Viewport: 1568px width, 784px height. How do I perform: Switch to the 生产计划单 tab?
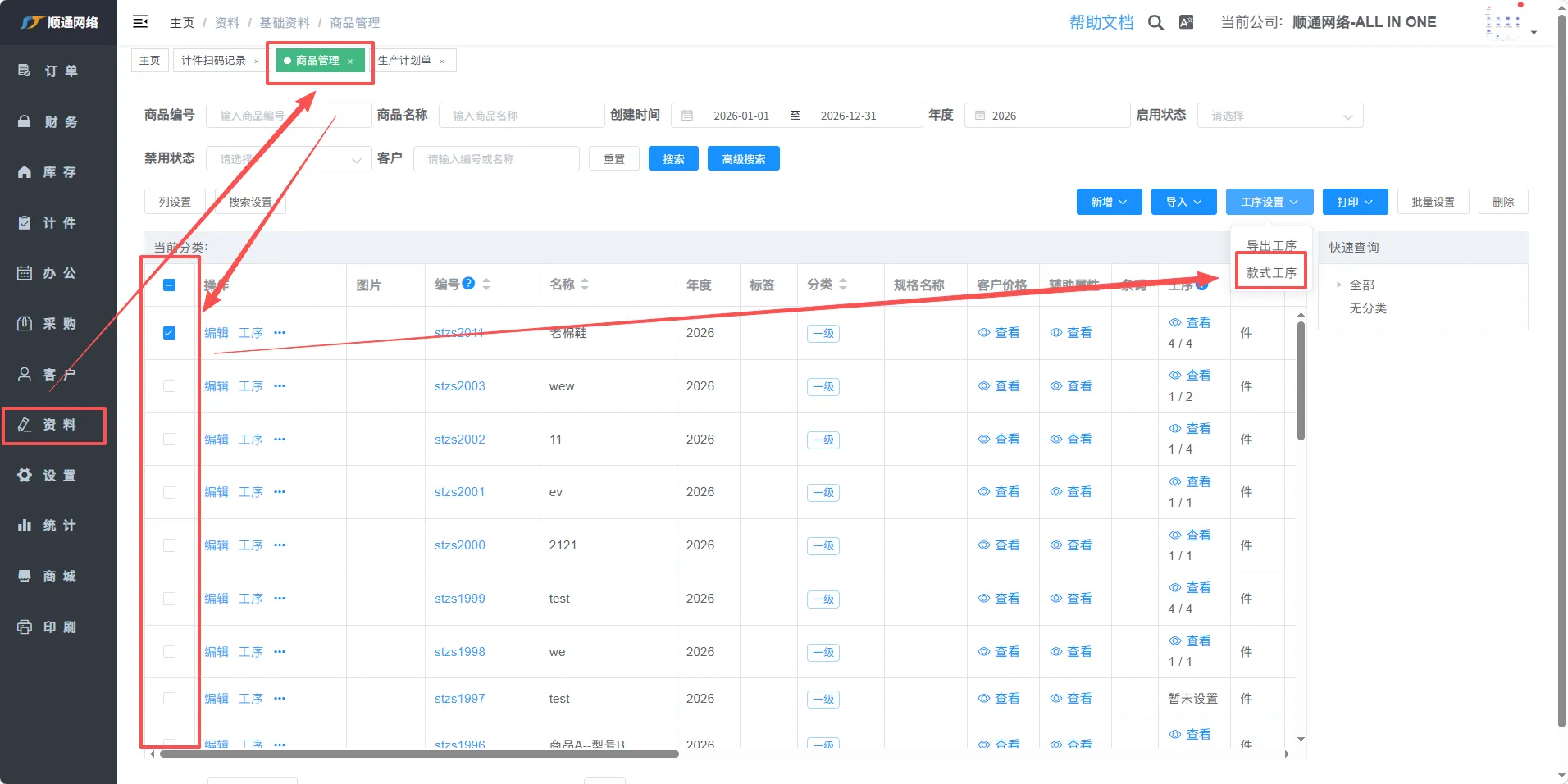404,61
